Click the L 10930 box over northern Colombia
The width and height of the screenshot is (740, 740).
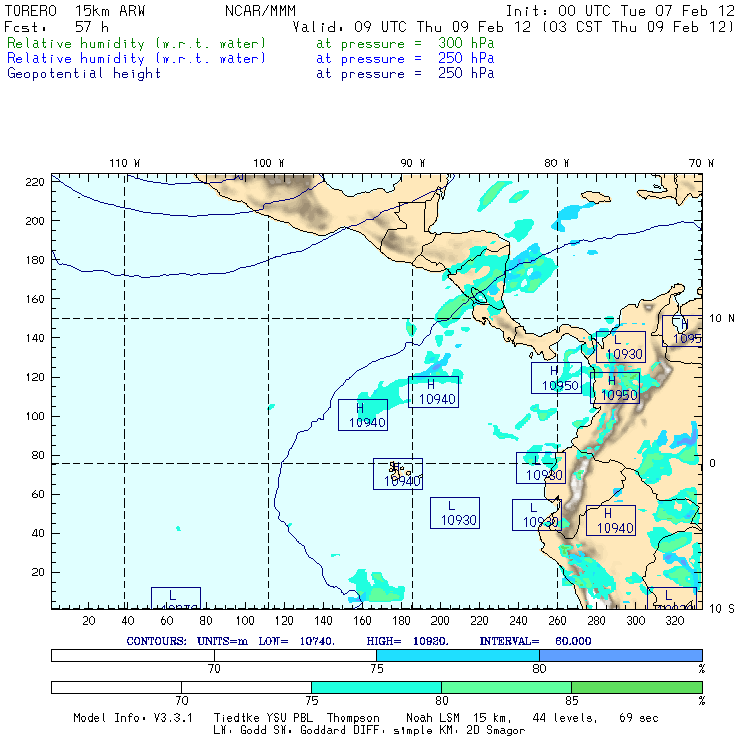621,347
